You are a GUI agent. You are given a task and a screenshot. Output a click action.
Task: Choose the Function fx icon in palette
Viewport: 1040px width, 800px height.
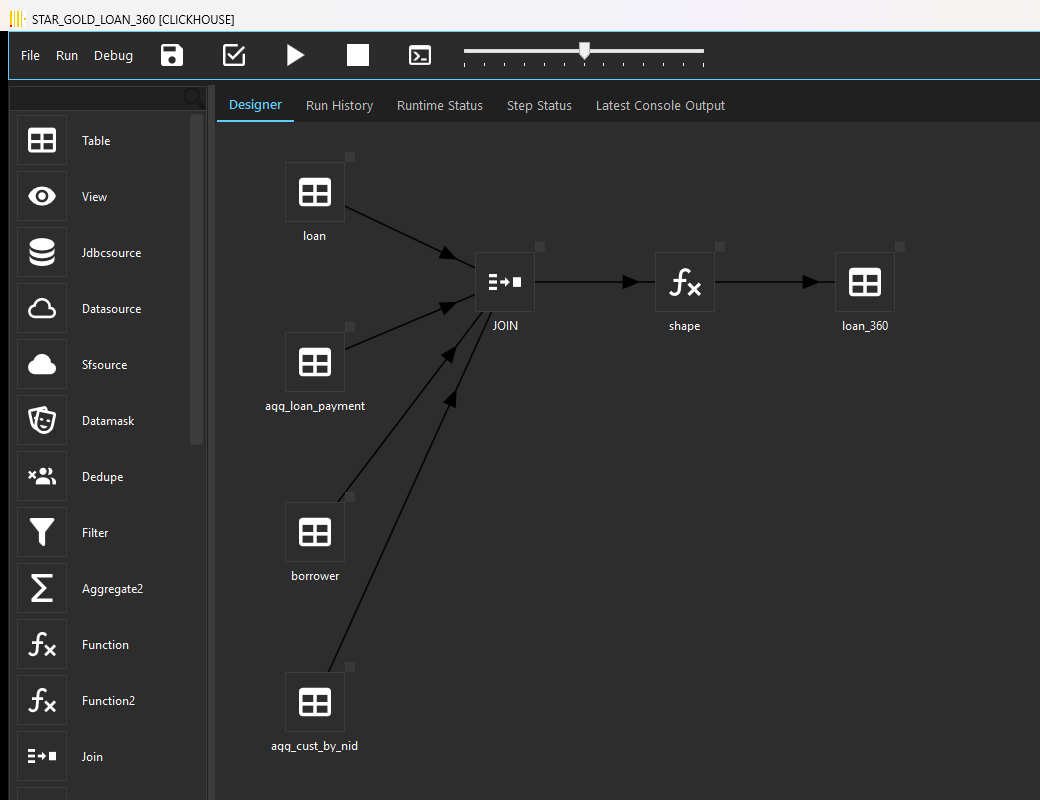point(42,644)
